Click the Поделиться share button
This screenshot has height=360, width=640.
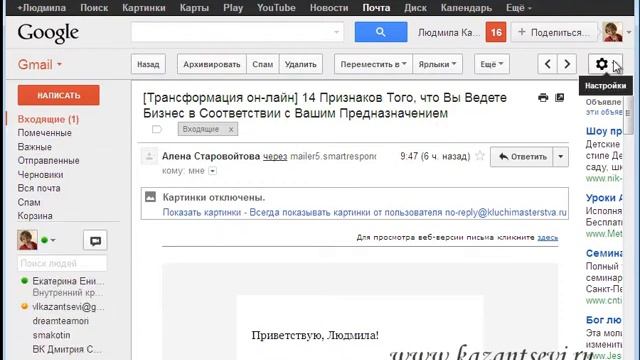pos(554,32)
